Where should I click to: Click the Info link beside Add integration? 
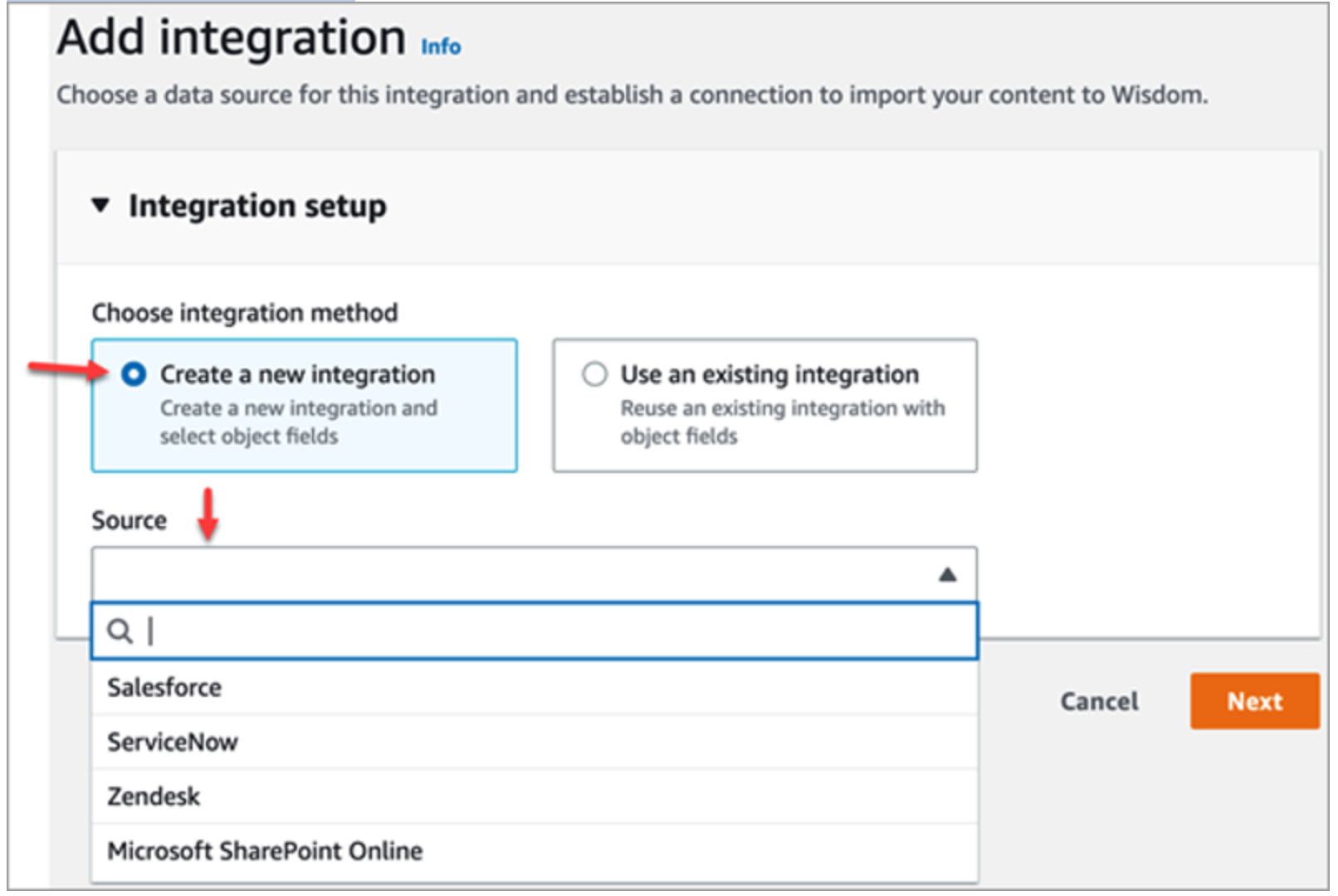click(441, 46)
